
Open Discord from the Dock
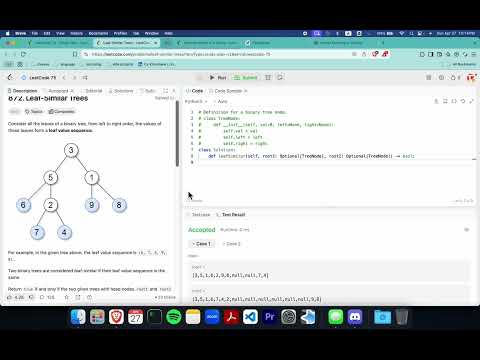point(355,317)
